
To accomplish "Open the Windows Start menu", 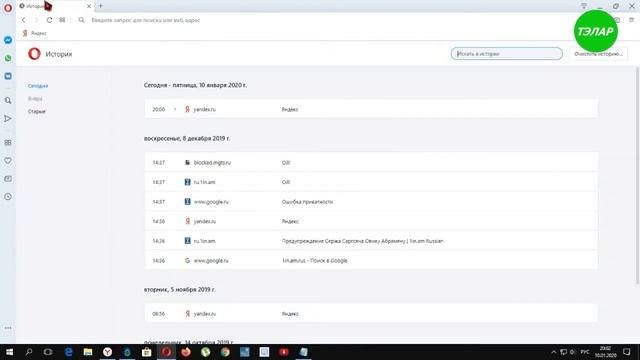I will 9,352.
